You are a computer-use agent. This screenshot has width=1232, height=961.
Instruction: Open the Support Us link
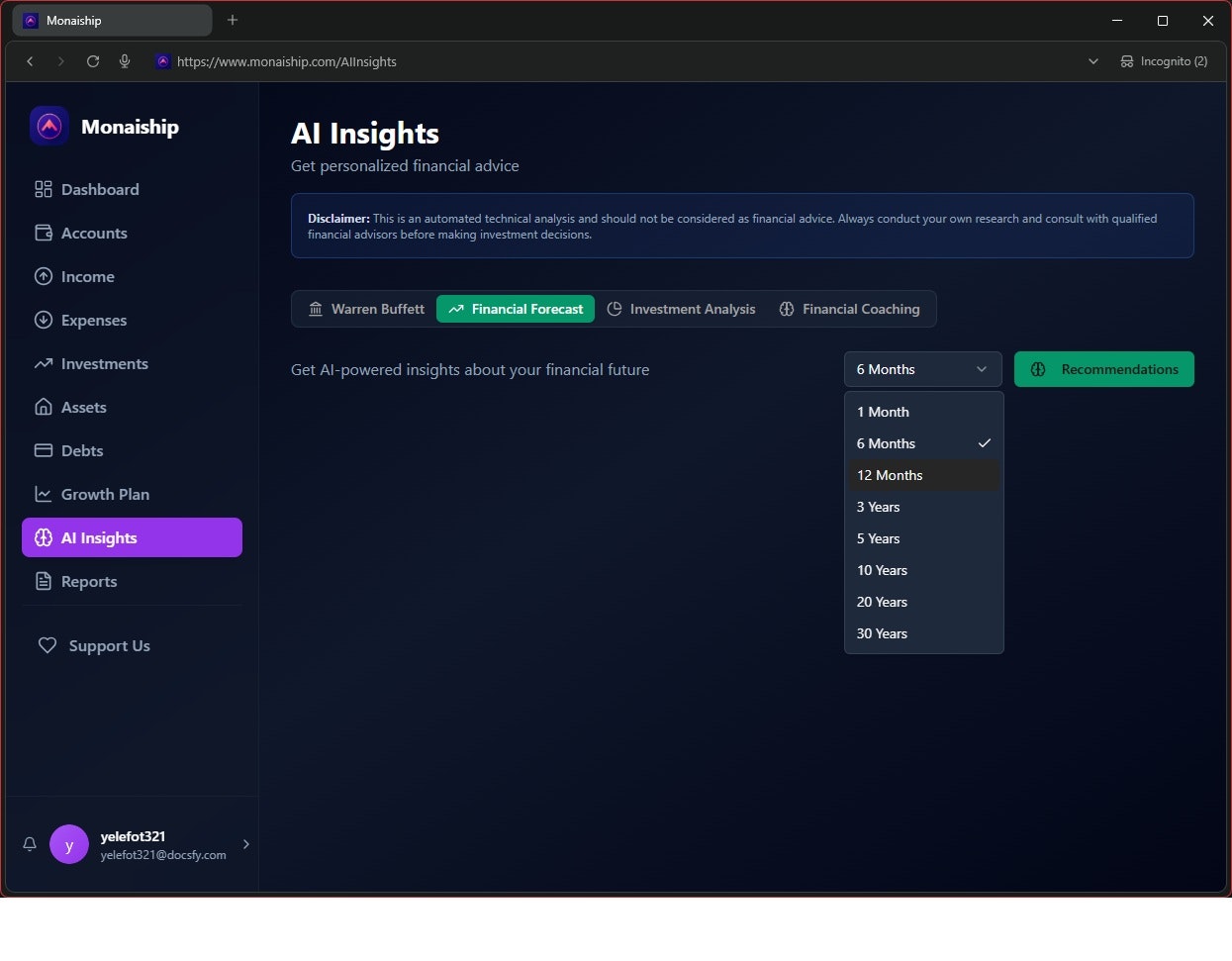click(109, 645)
